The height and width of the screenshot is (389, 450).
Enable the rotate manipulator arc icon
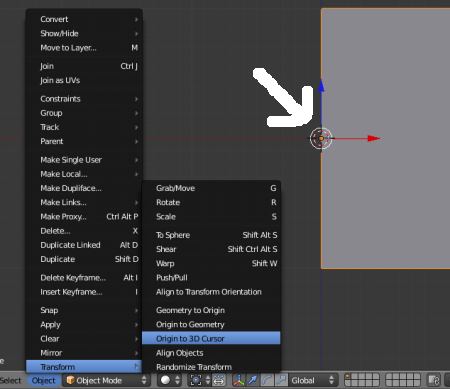click(267, 380)
